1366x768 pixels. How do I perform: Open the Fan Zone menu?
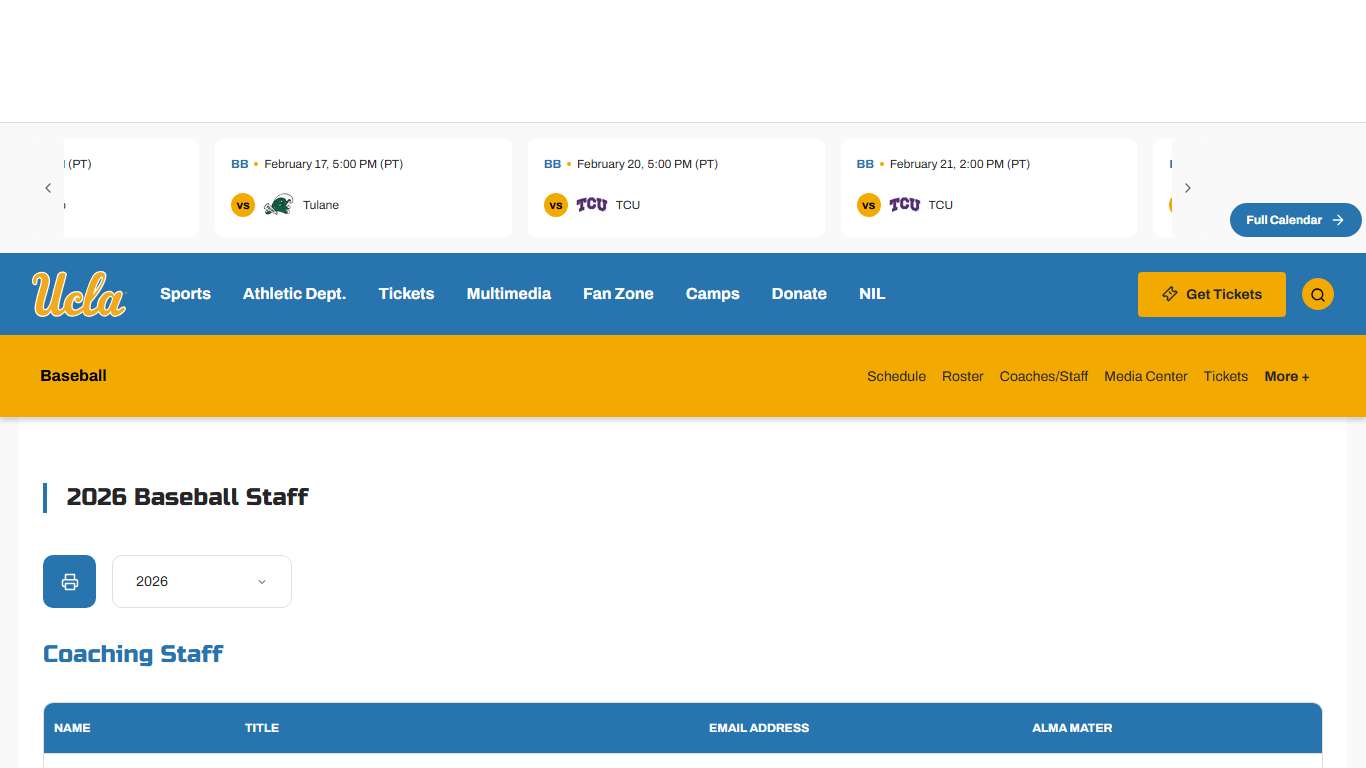(x=618, y=294)
